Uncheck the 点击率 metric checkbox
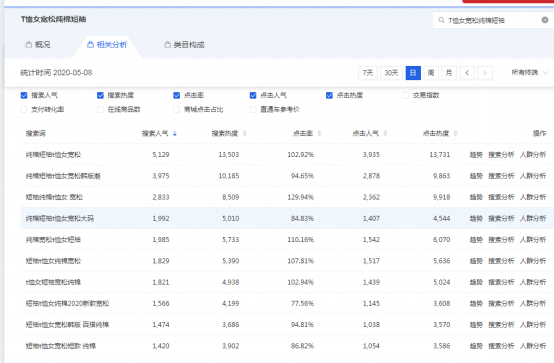The height and width of the screenshot is (363, 554). tap(177, 95)
